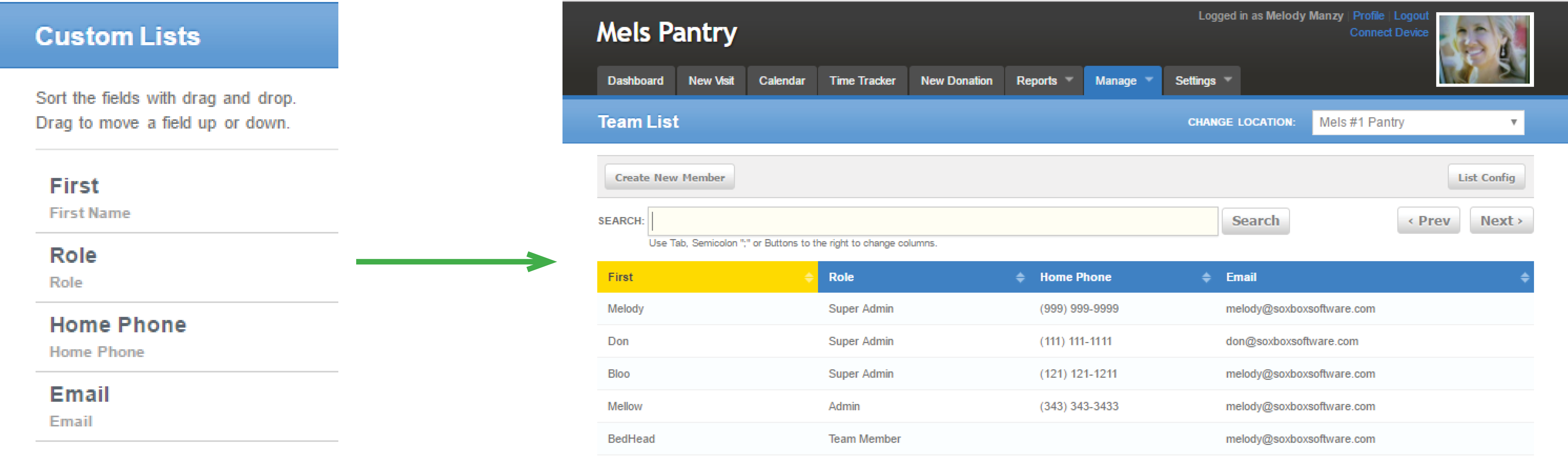Open the Manage menu dropdown
Viewport: 1568px width, 466px height.
(x=1149, y=80)
